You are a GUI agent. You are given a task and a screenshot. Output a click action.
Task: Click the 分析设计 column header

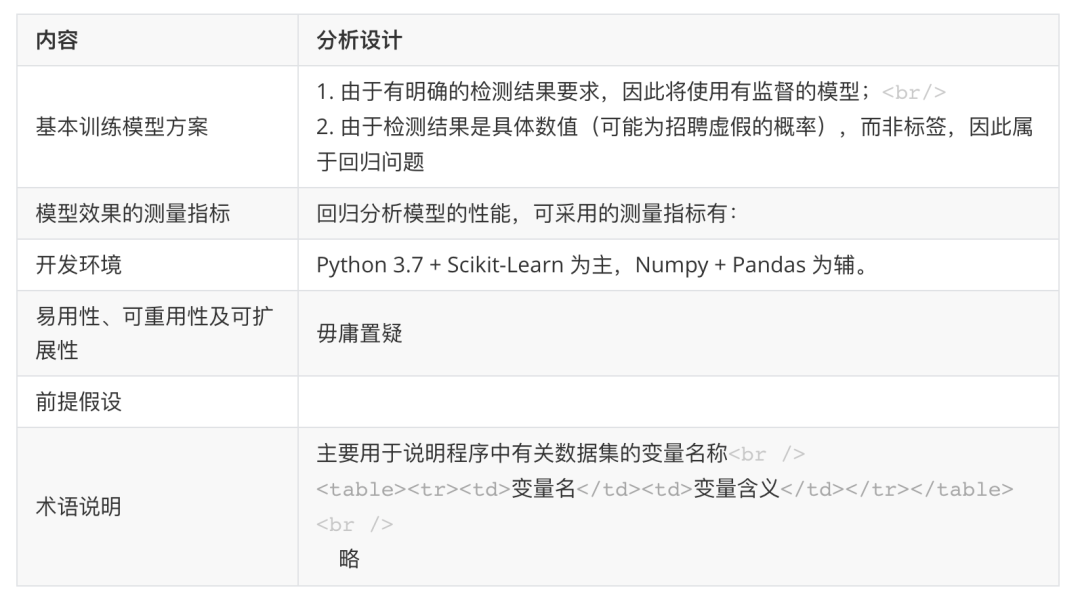point(359,40)
